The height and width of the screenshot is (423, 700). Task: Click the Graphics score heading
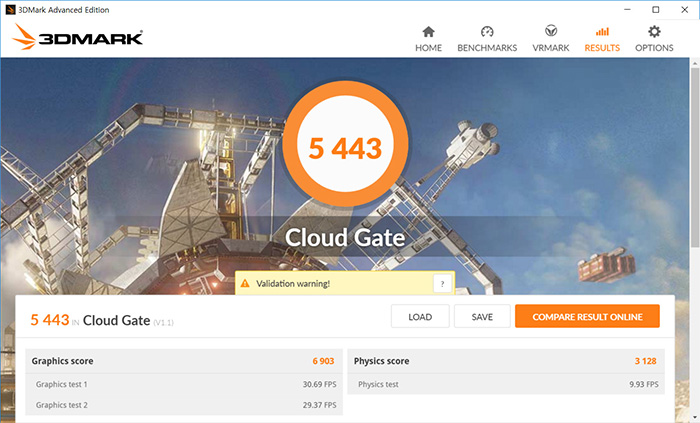point(62,361)
